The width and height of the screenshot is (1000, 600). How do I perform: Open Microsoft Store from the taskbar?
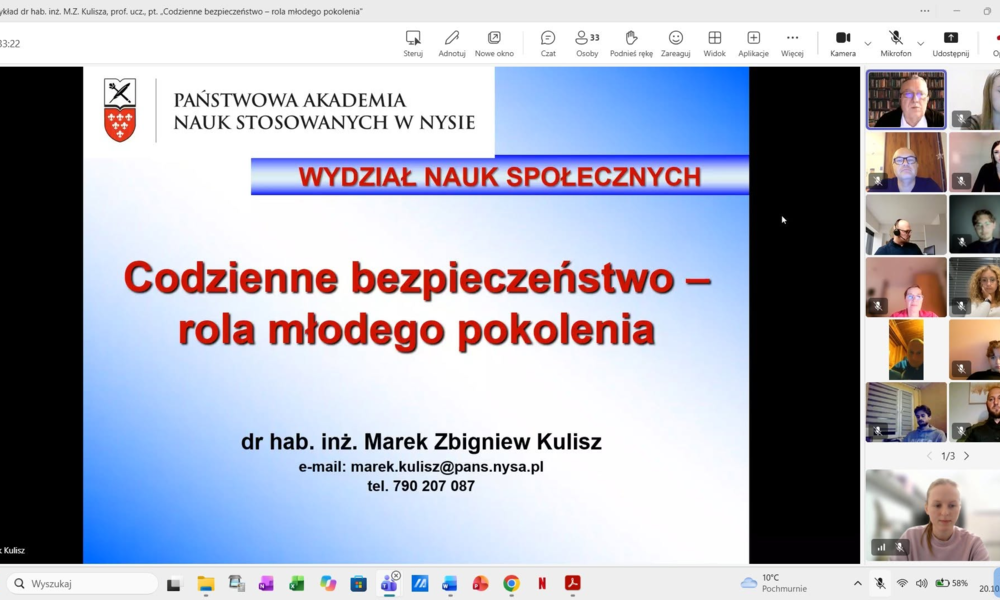(358, 583)
